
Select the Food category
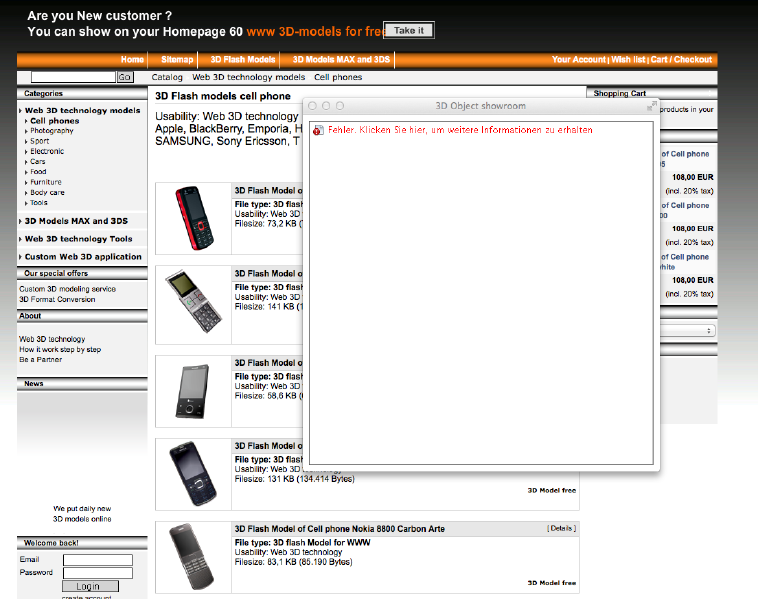click(x=38, y=172)
